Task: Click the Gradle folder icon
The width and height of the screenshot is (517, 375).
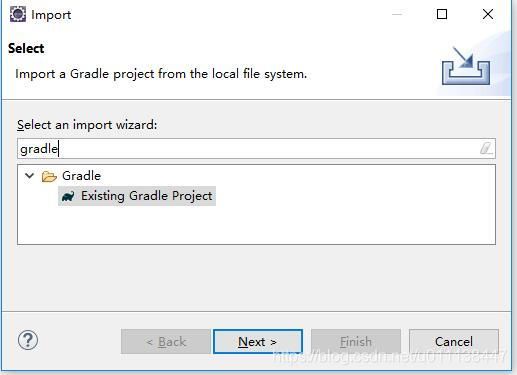Action: 49,176
